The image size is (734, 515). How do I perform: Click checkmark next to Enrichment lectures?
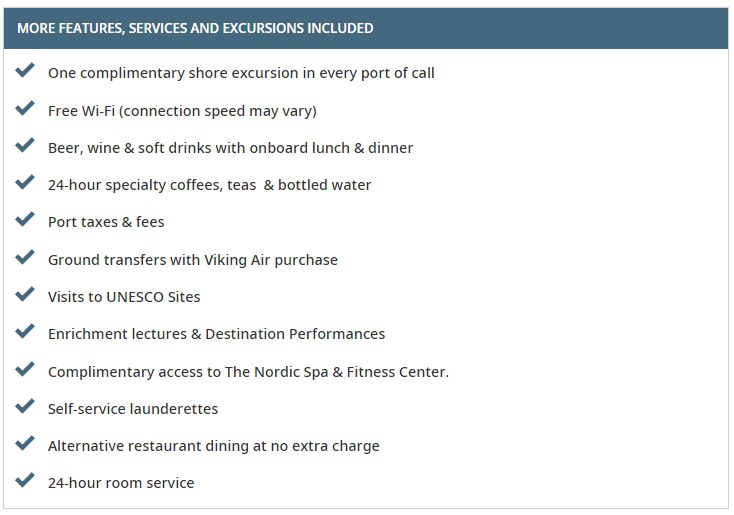pyautogui.click(x=25, y=331)
